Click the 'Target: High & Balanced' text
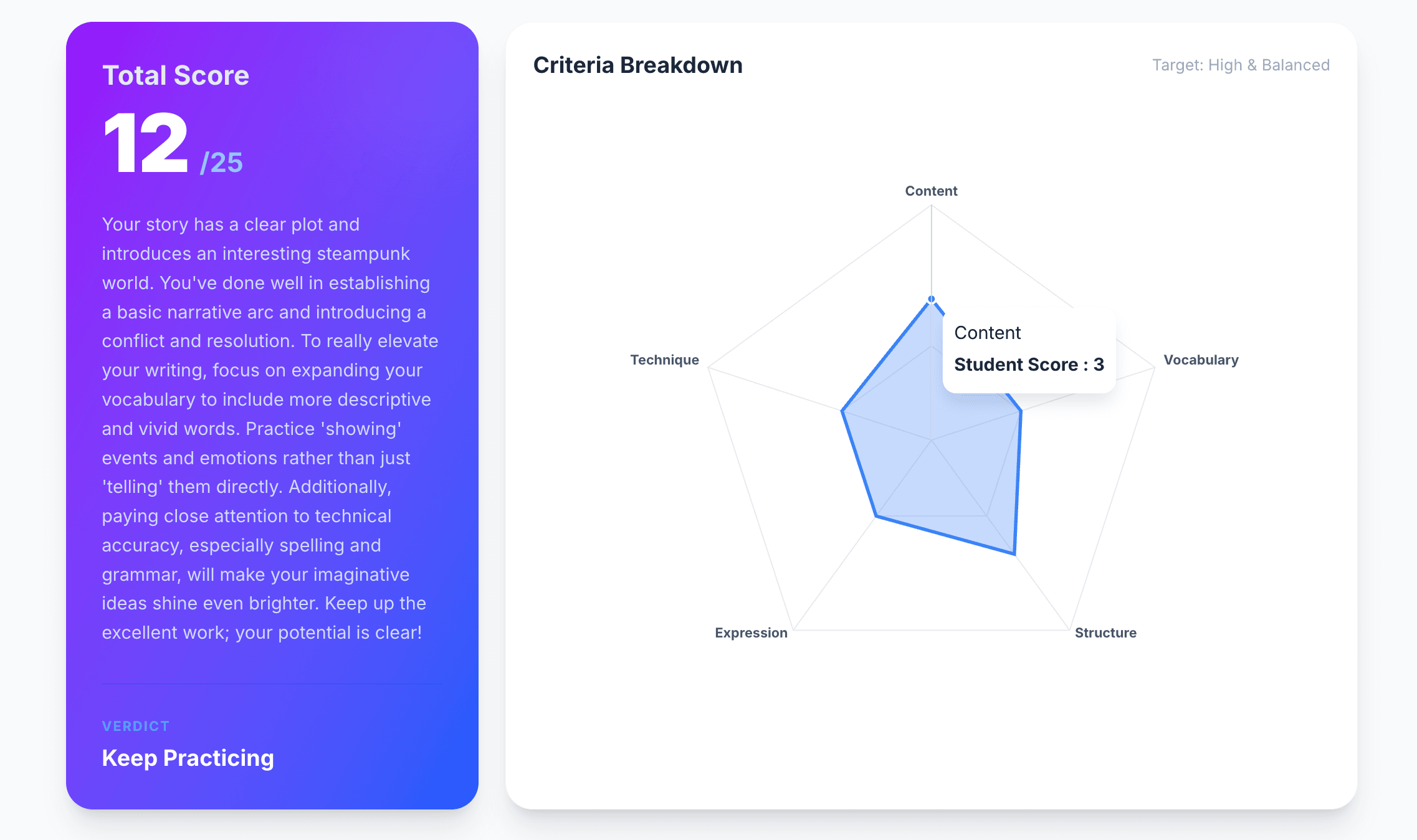 pos(1241,65)
